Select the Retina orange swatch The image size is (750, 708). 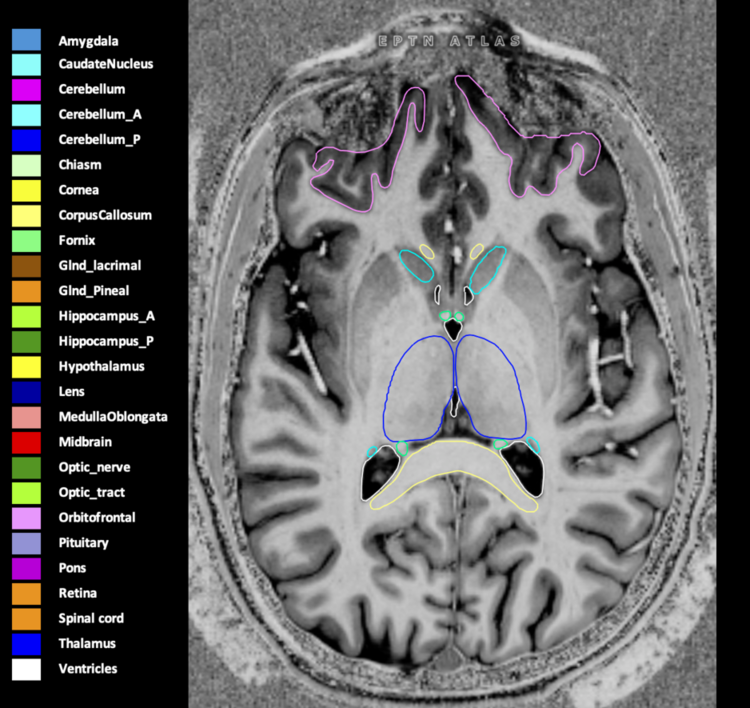coord(26,594)
